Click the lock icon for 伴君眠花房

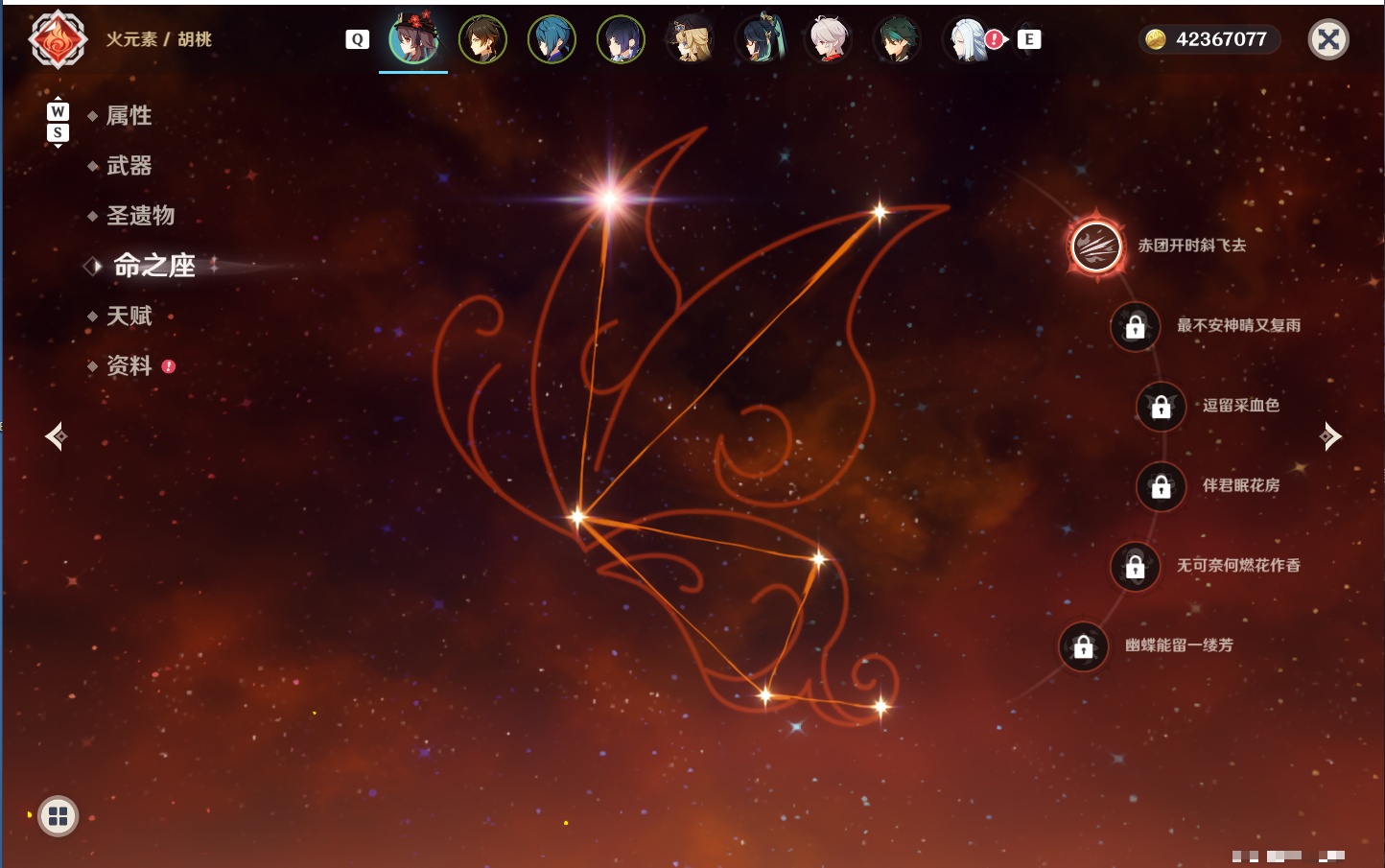pos(1161,486)
